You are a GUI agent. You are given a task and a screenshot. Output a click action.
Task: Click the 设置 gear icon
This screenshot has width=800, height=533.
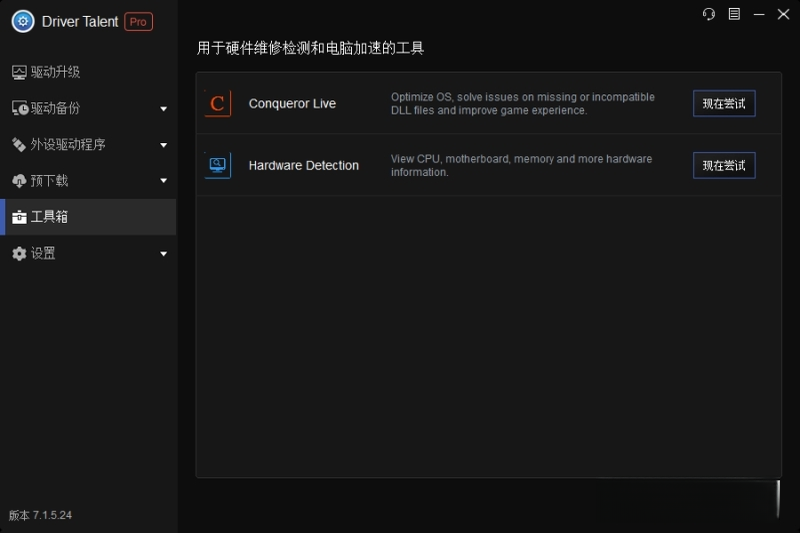tap(19, 253)
